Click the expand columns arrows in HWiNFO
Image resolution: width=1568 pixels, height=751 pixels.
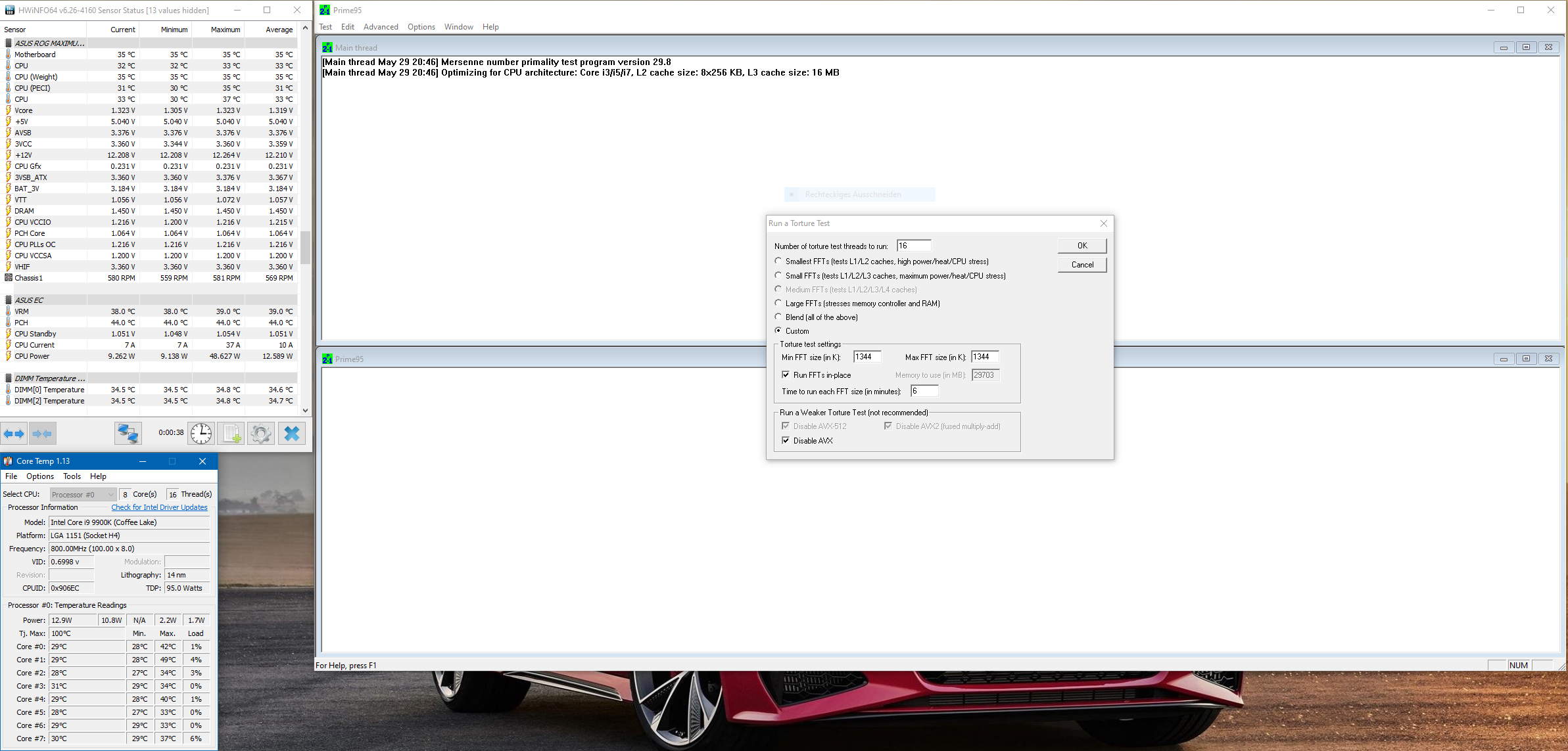click(x=14, y=434)
